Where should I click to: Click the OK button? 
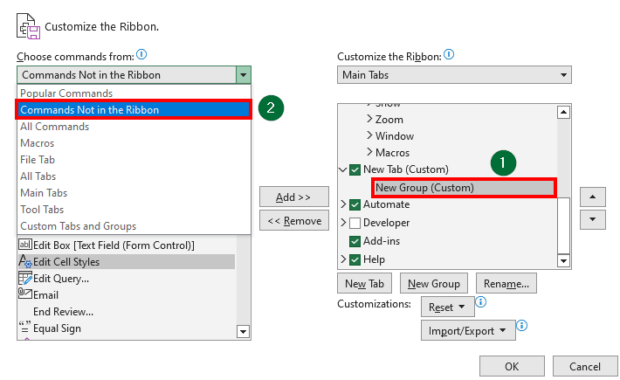(512, 367)
